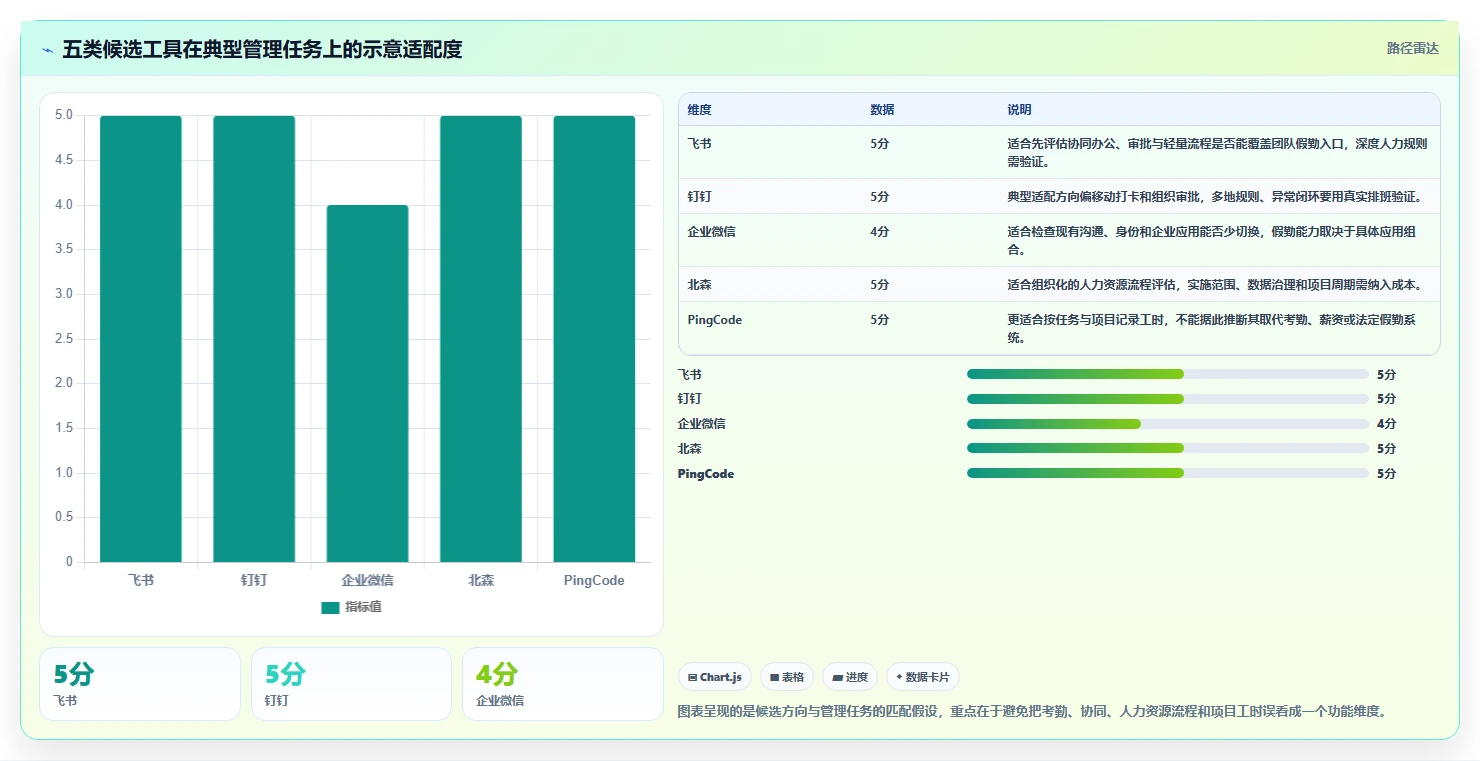Click the 飞书 progress bar
Screen dimensions: 1480x761
tap(1167, 374)
